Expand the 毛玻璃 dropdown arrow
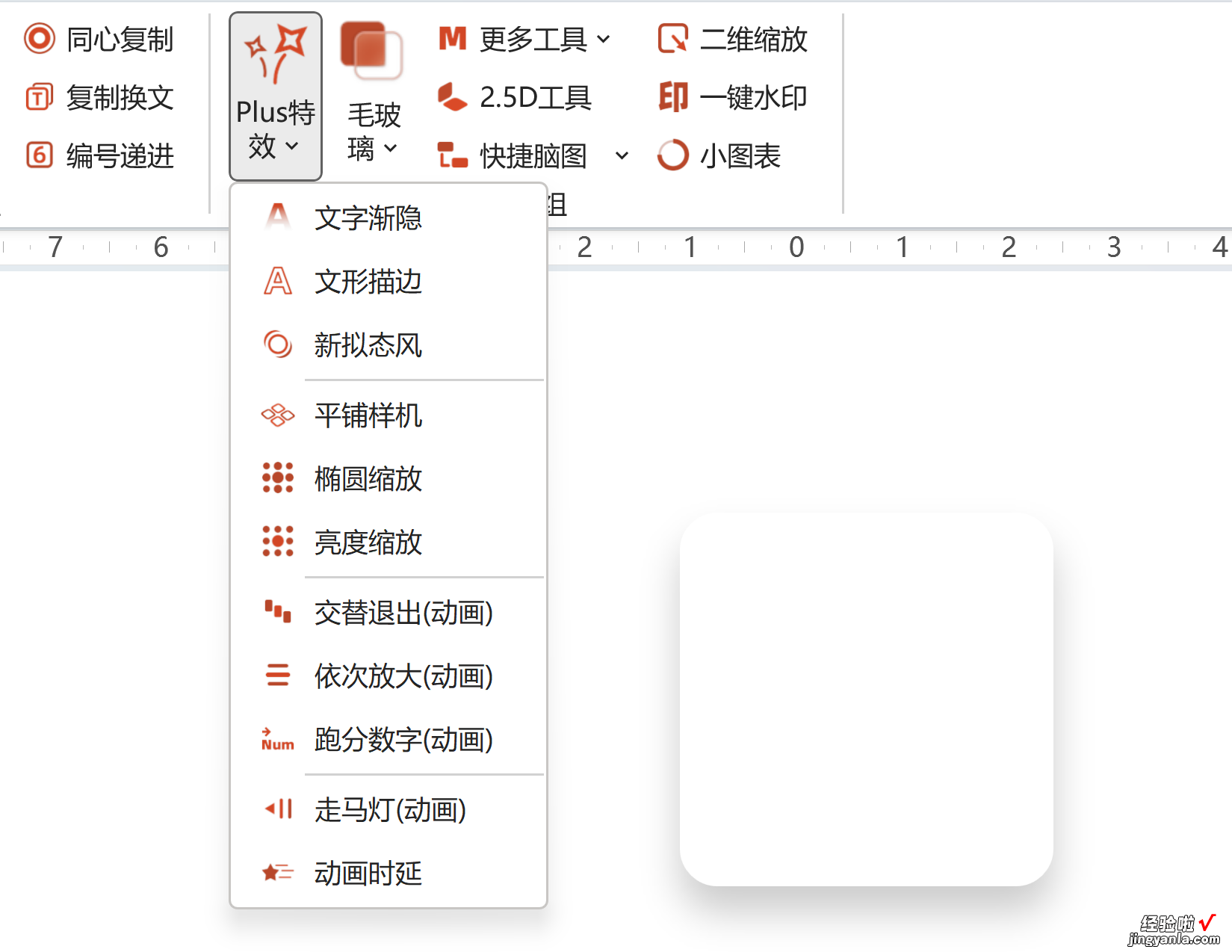 point(390,148)
